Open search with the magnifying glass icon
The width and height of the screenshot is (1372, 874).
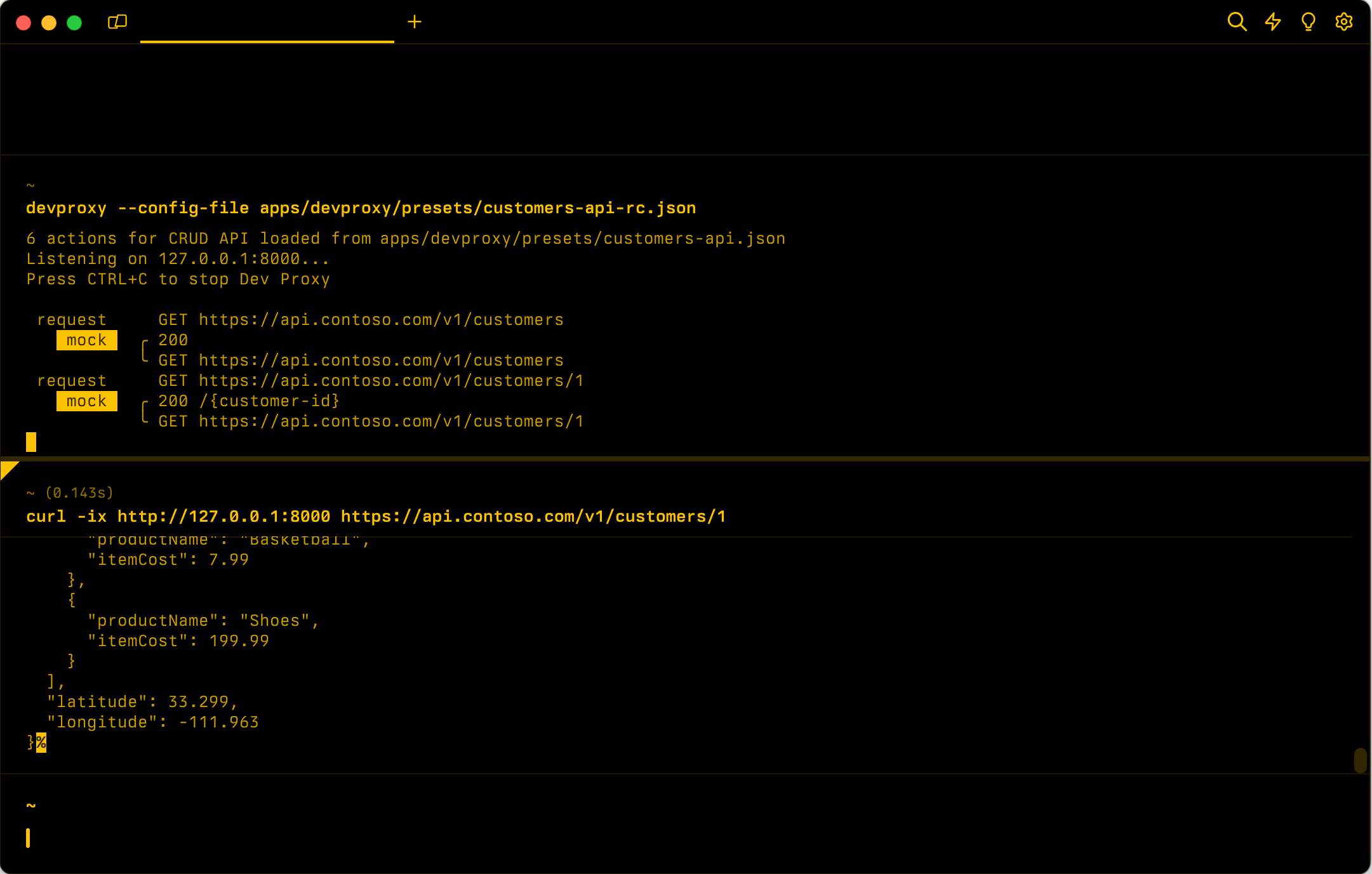tap(1237, 22)
